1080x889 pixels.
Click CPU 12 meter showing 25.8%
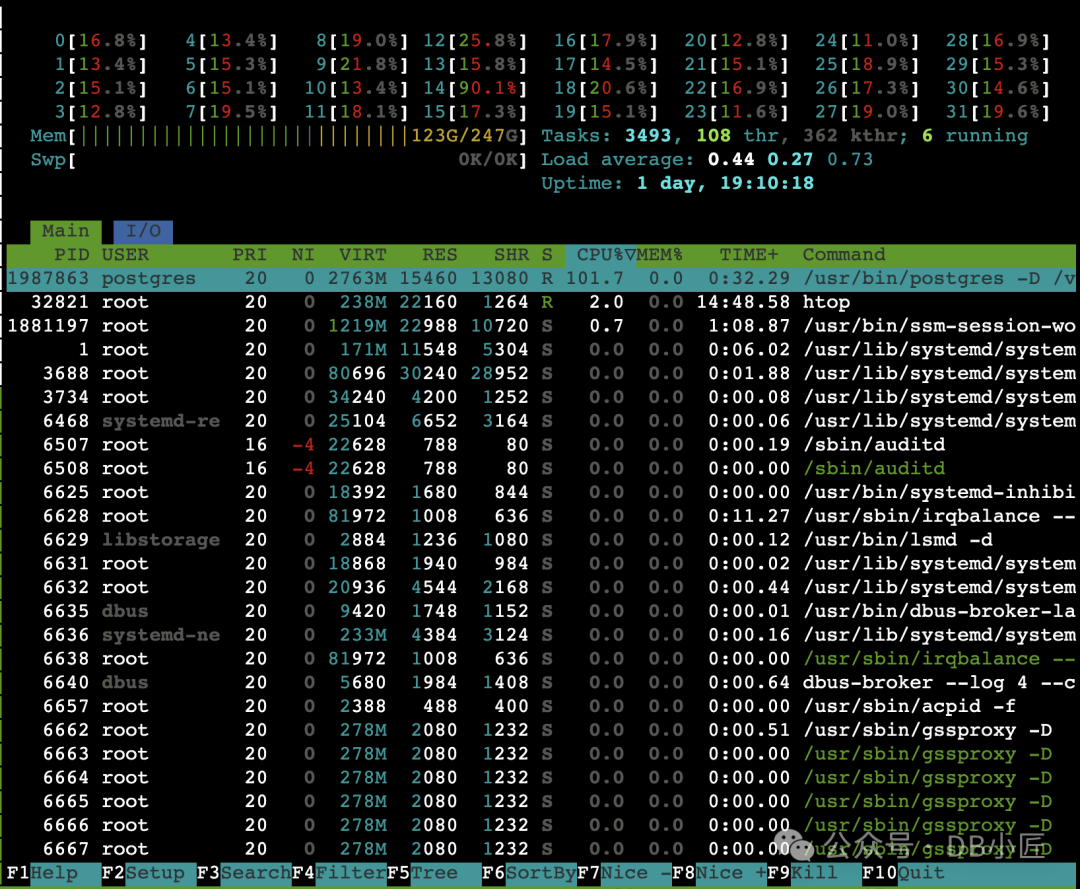(x=475, y=41)
